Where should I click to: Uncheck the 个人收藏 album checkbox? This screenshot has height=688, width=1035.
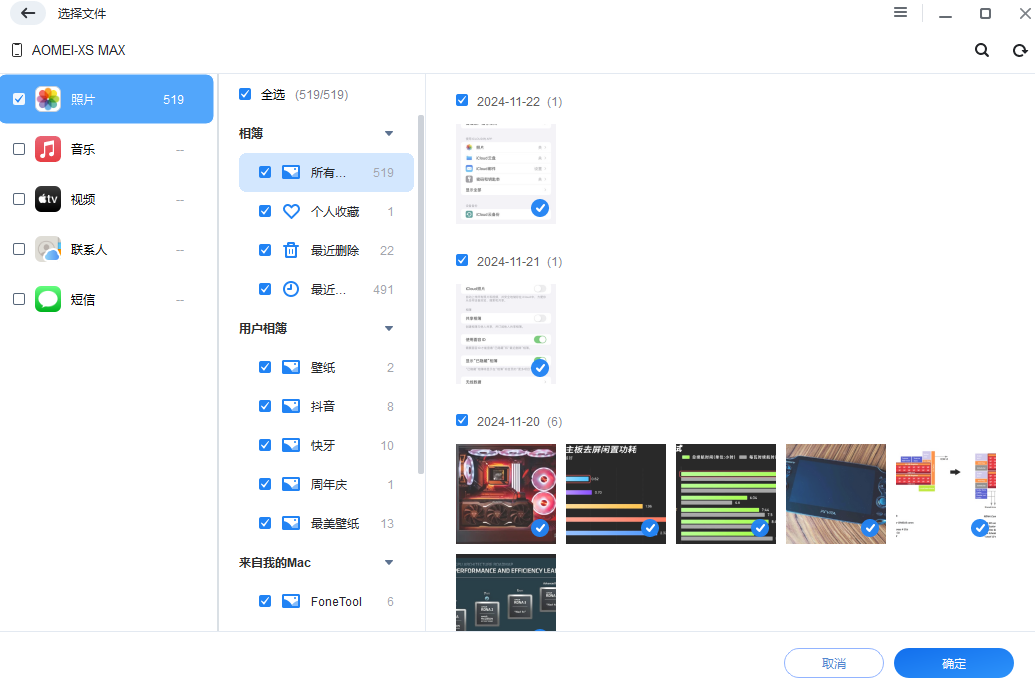pyautogui.click(x=264, y=211)
